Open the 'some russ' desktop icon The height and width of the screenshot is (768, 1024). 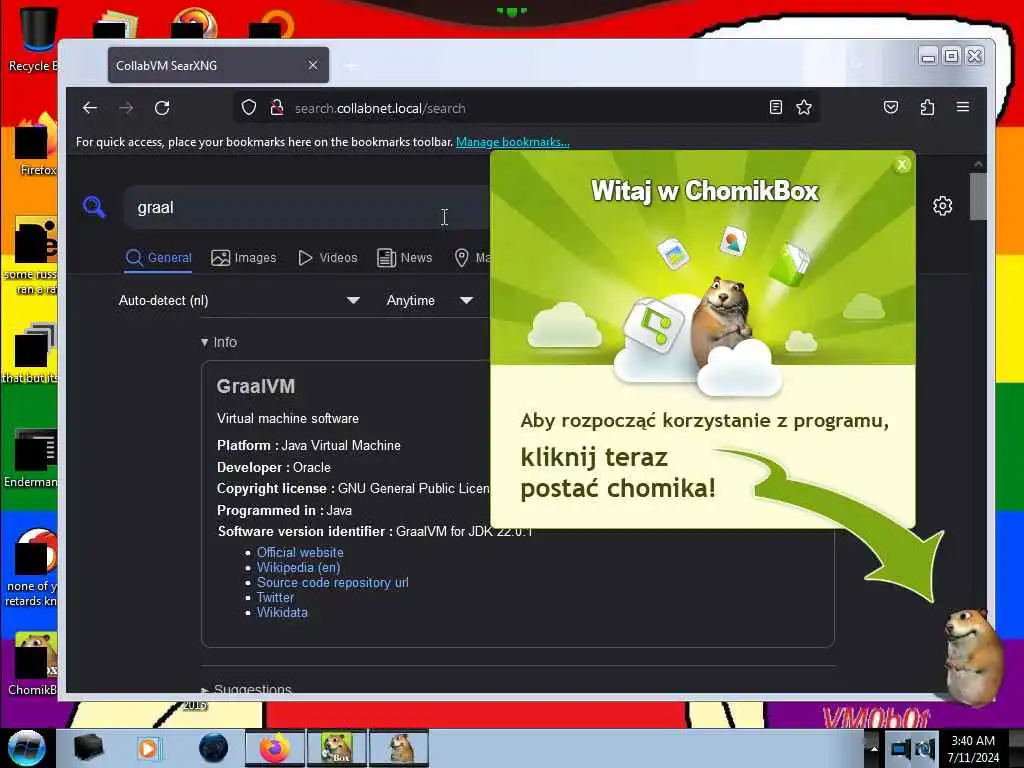33,256
